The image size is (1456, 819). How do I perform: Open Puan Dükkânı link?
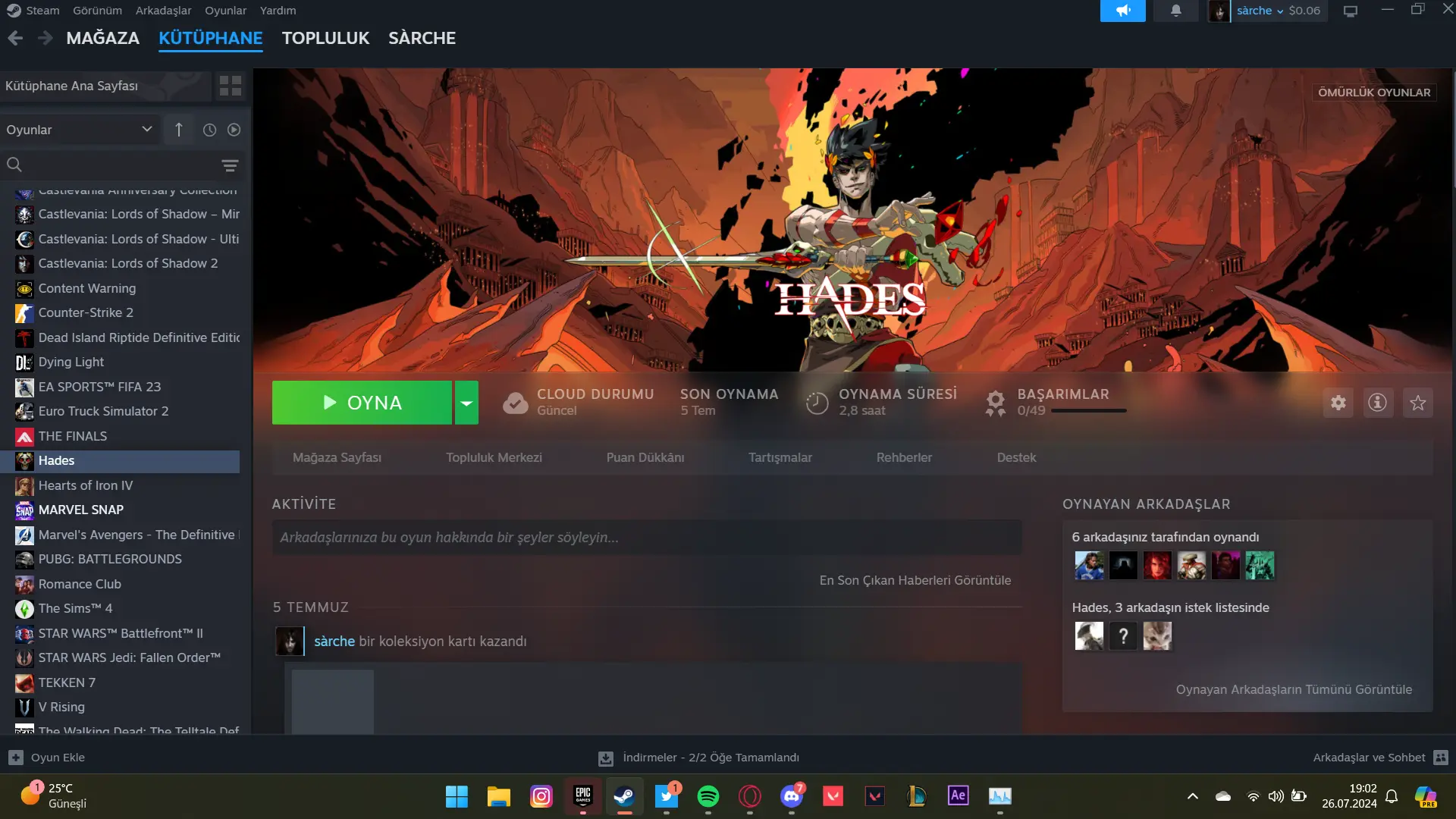pyautogui.click(x=645, y=457)
